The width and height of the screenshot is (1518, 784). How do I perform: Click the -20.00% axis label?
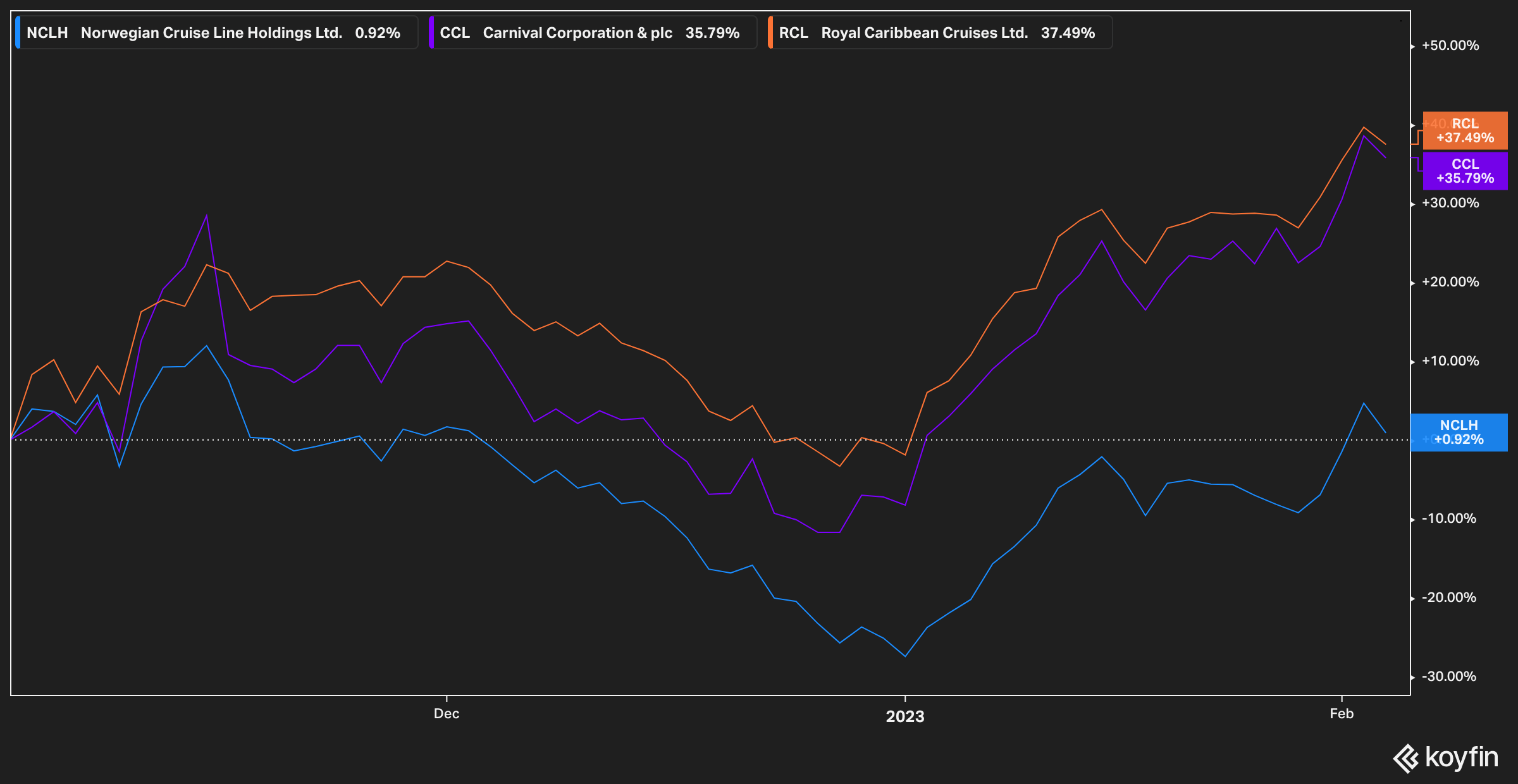point(1449,597)
